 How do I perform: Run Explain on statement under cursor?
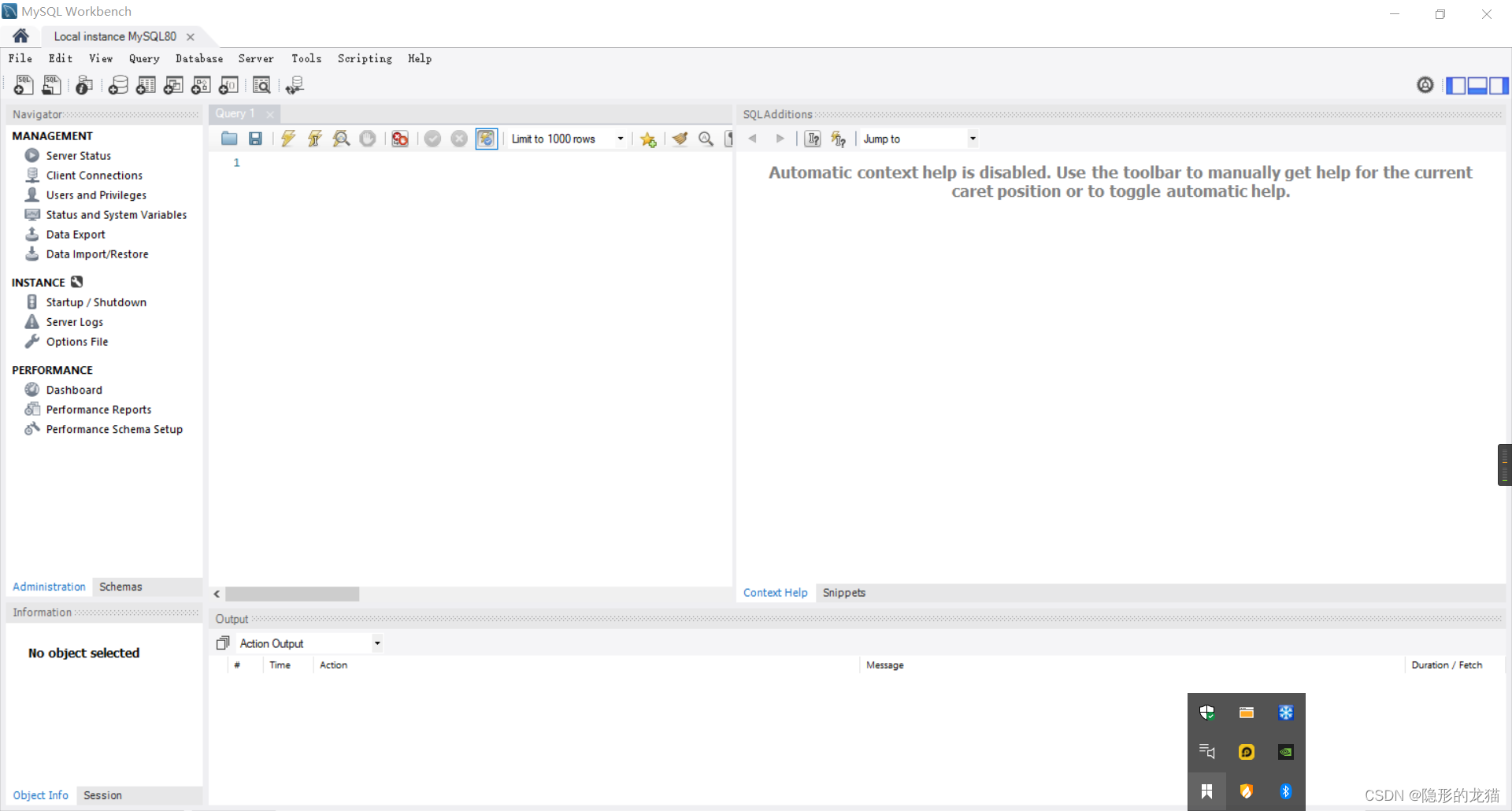coord(341,139)
